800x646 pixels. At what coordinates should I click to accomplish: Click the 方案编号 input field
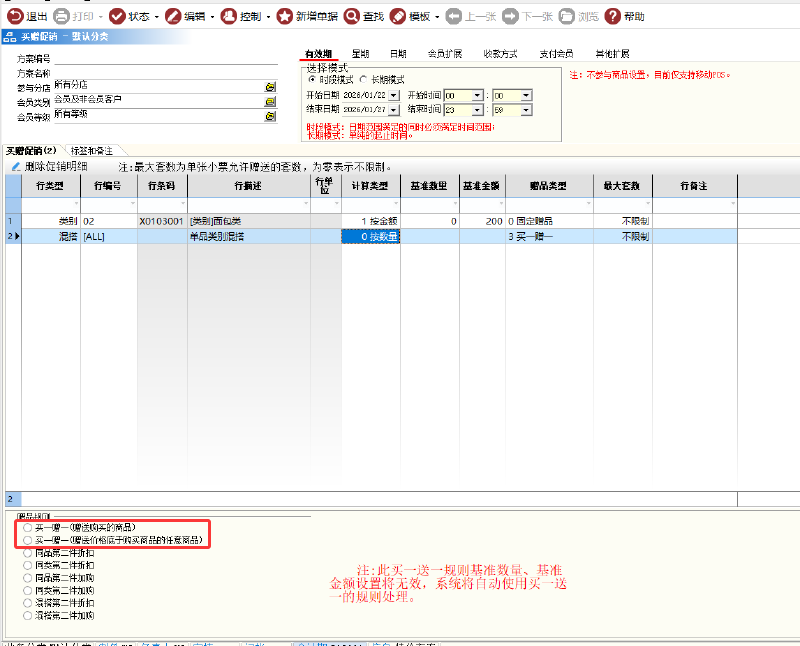pyautogui.click(x=166, y=59)
